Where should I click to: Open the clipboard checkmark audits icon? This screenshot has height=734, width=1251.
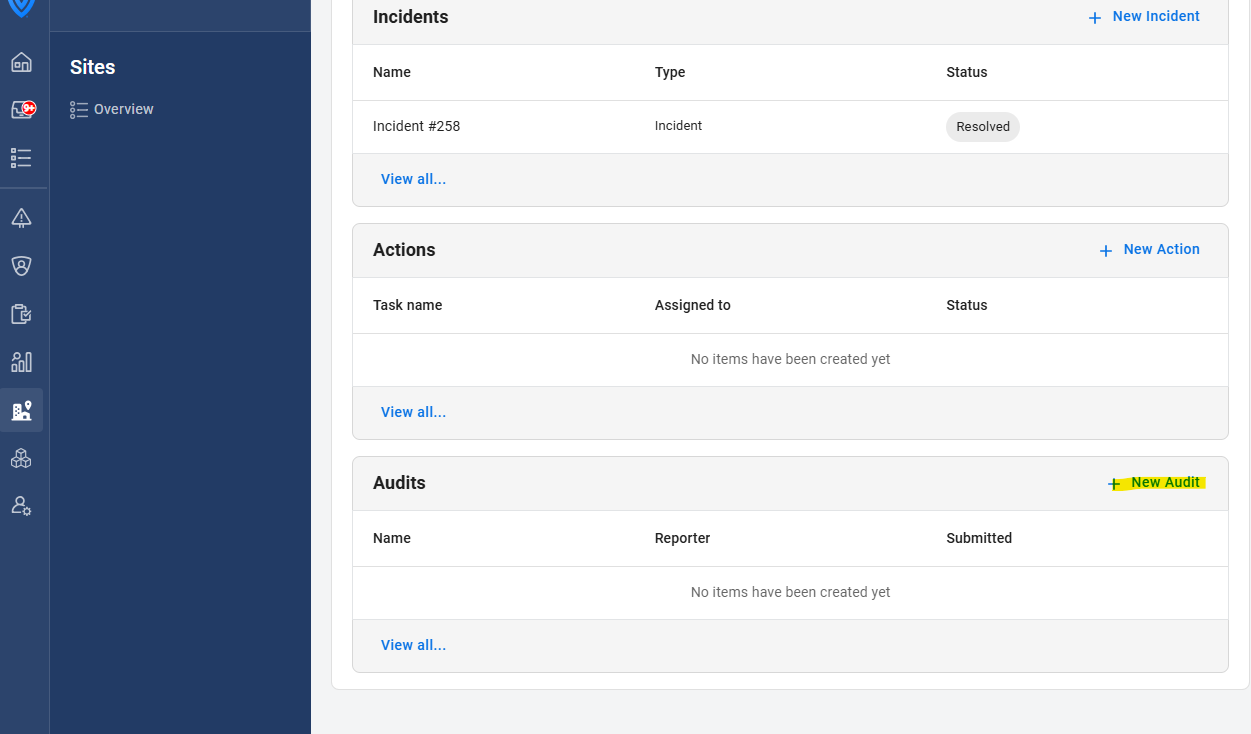click(x=21, y=314)
